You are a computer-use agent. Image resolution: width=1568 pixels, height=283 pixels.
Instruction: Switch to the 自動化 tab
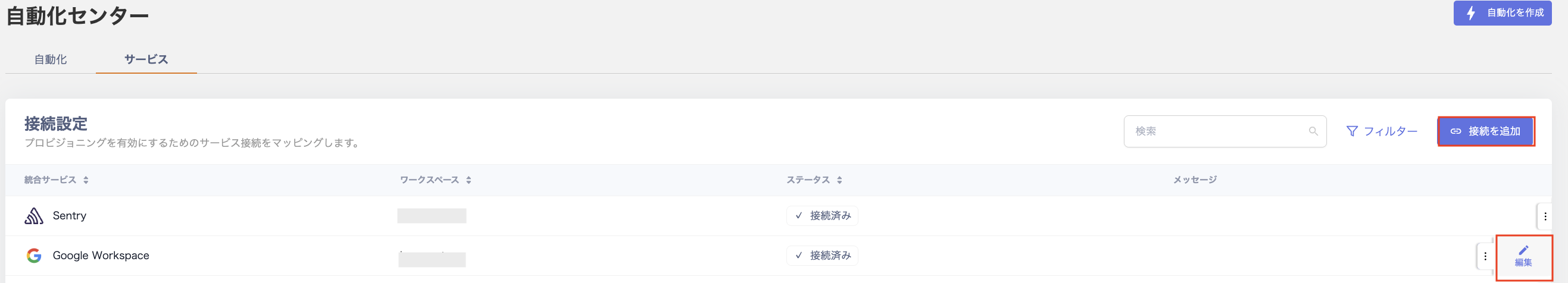tap(51, 59)
